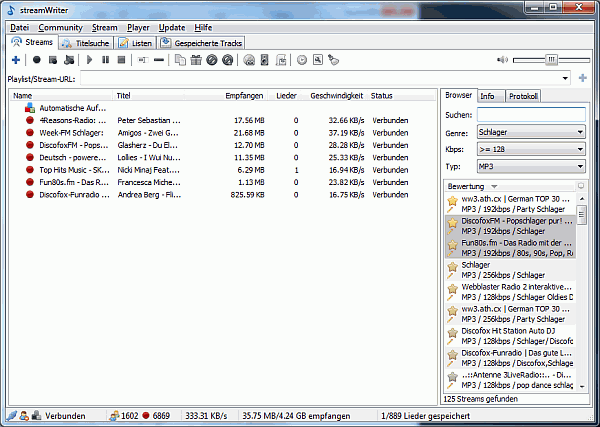Click the music note stop-after-song icon
Screen dimensions: 600x427
click(69, 60)
